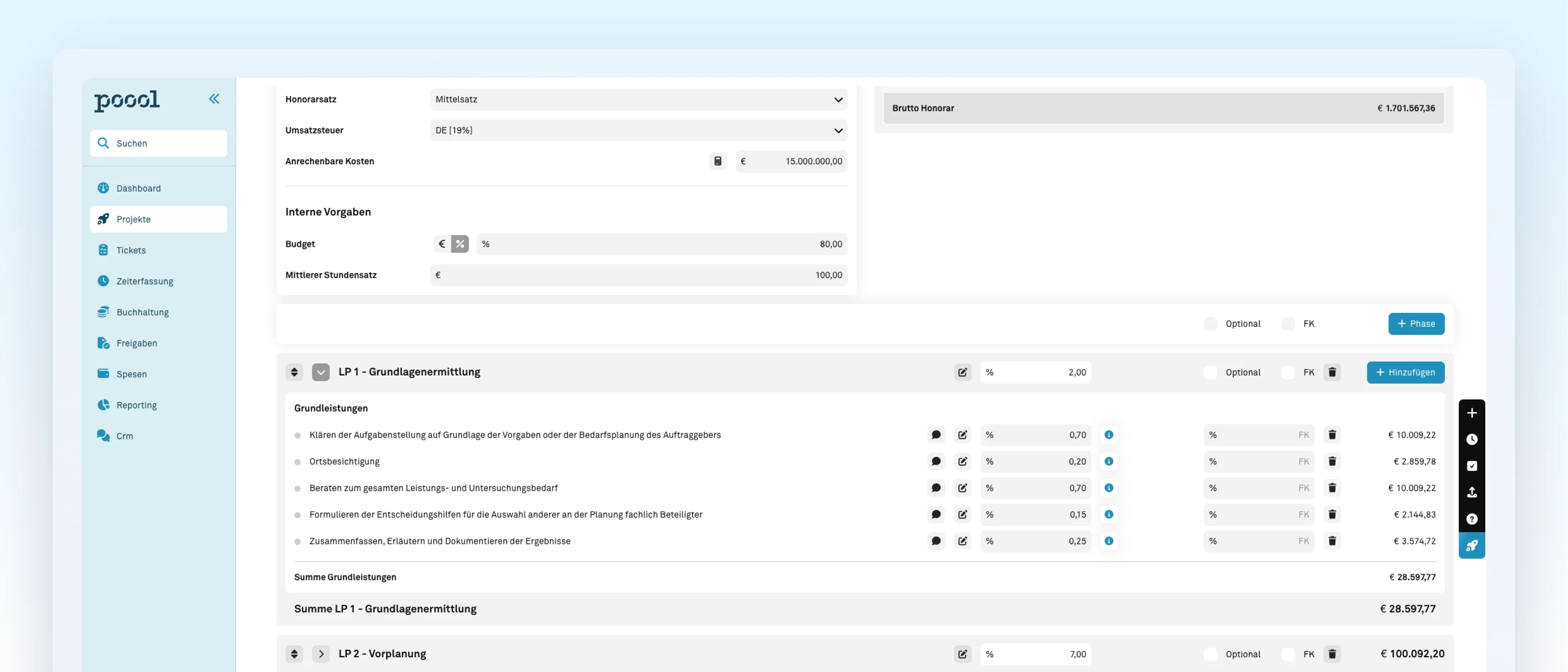The image size is (1568, 672).
Task: Open help from right floating toolbar
Action: pos(1471,519)
